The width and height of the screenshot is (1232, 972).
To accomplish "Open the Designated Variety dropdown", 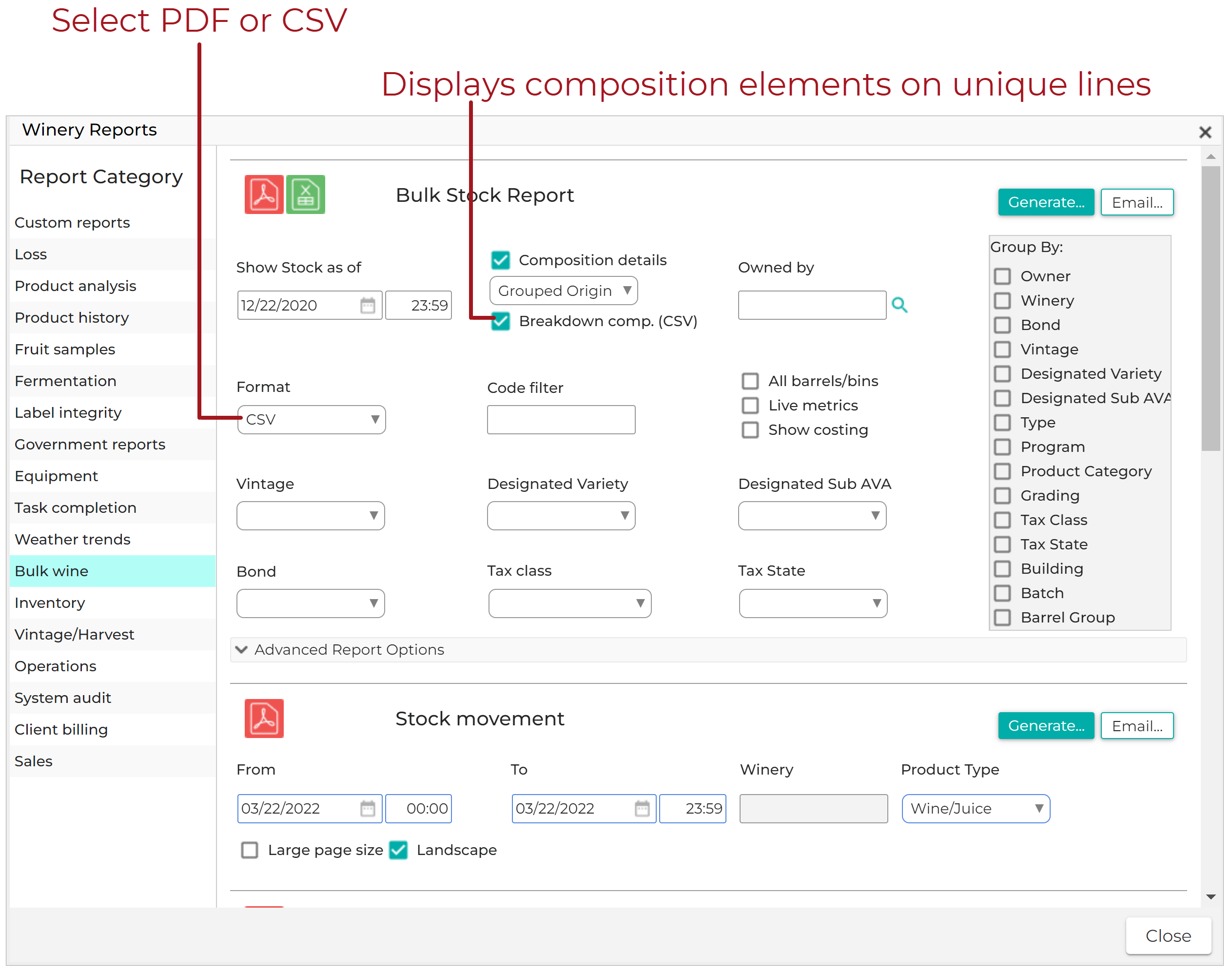I will tap(562, 517).
